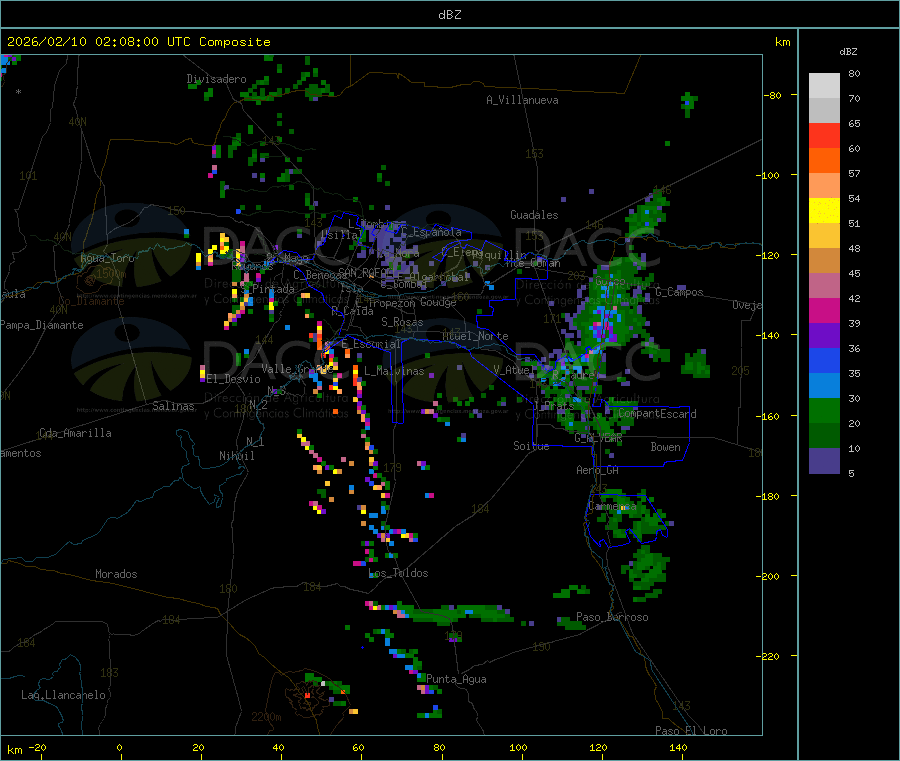
Task: Select the 'Aero_GA' place label
Action: pos(598,470)
